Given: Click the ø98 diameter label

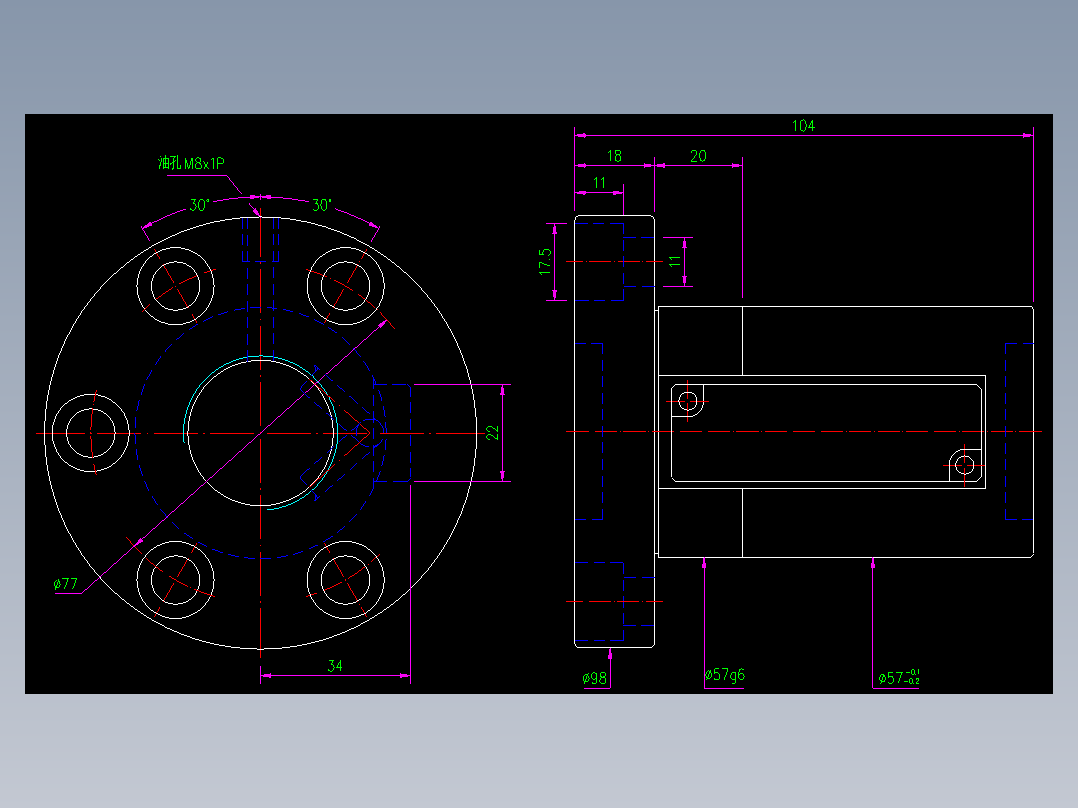Looking at the screenshot, I should pos(595,678).
